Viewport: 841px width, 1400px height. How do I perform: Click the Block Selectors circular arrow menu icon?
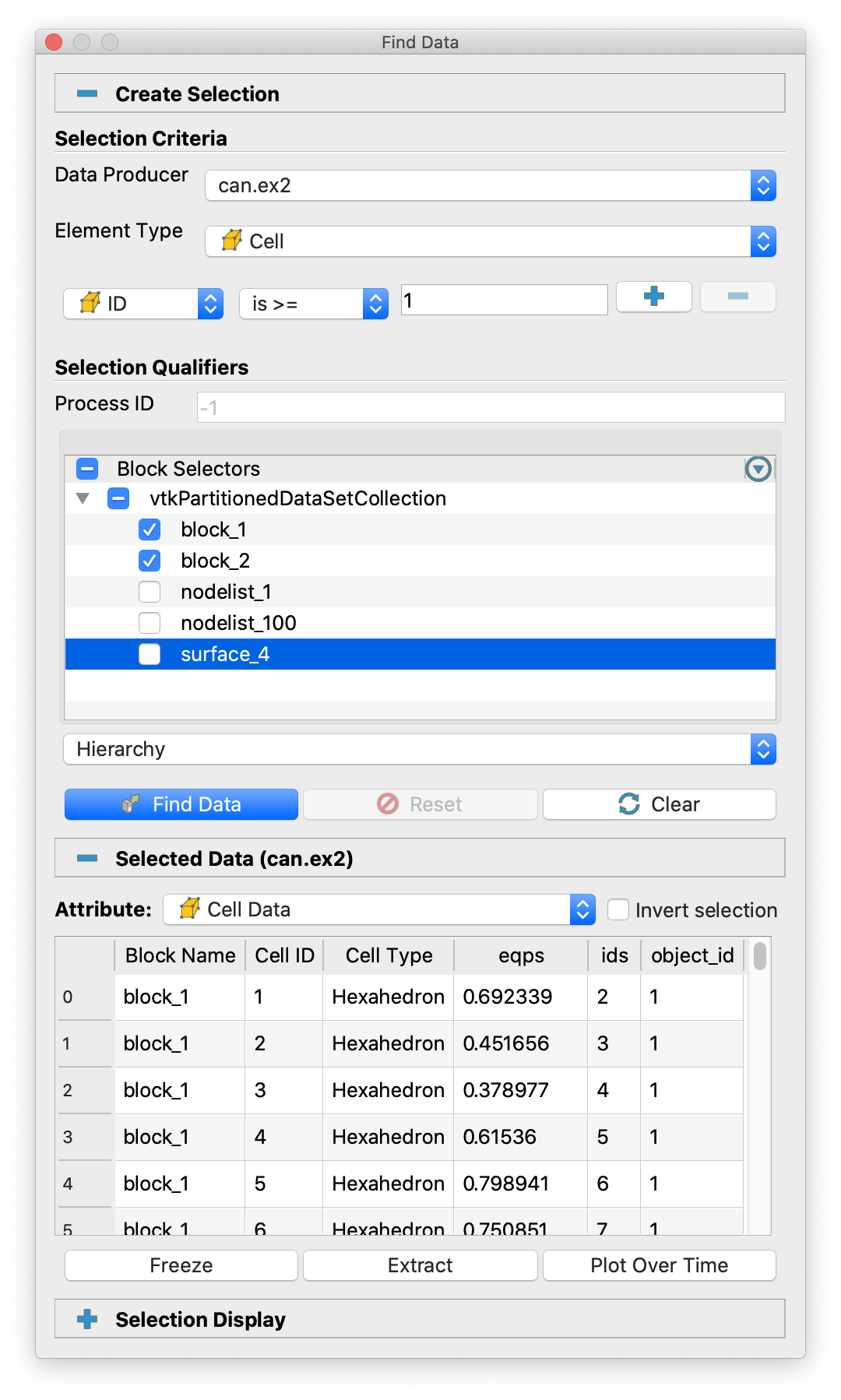coord(758,469)
